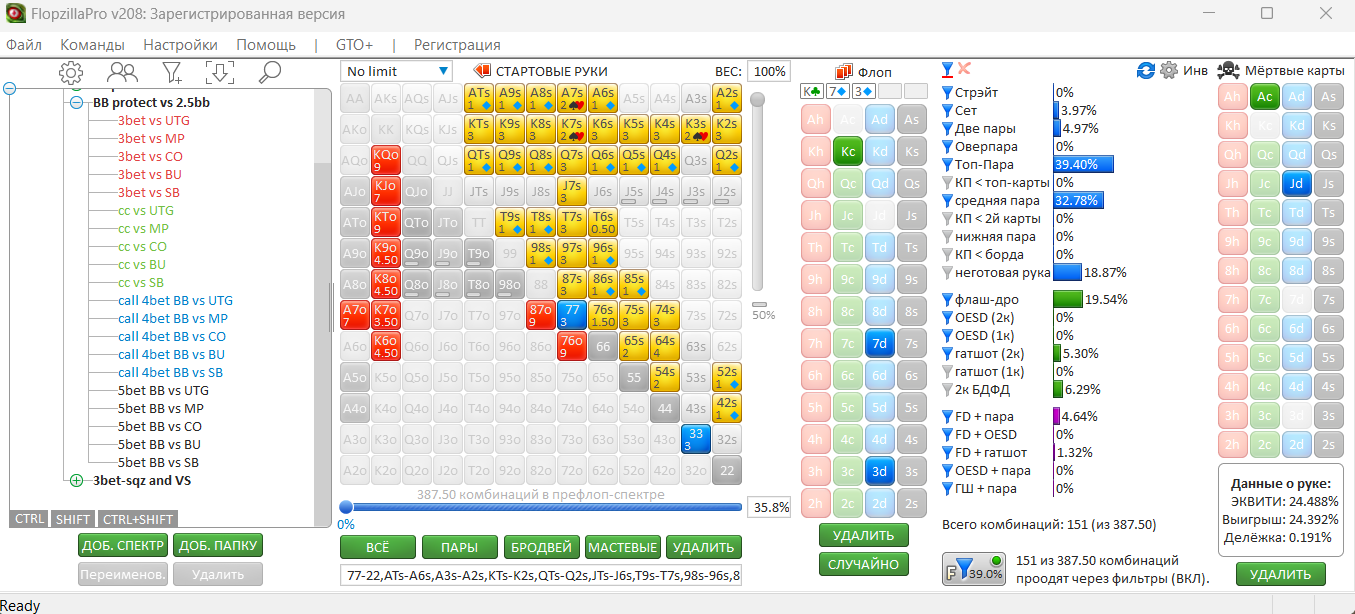Toggle the средняя пара filter funnel
Screen dimensions: 1355x614
948,201
